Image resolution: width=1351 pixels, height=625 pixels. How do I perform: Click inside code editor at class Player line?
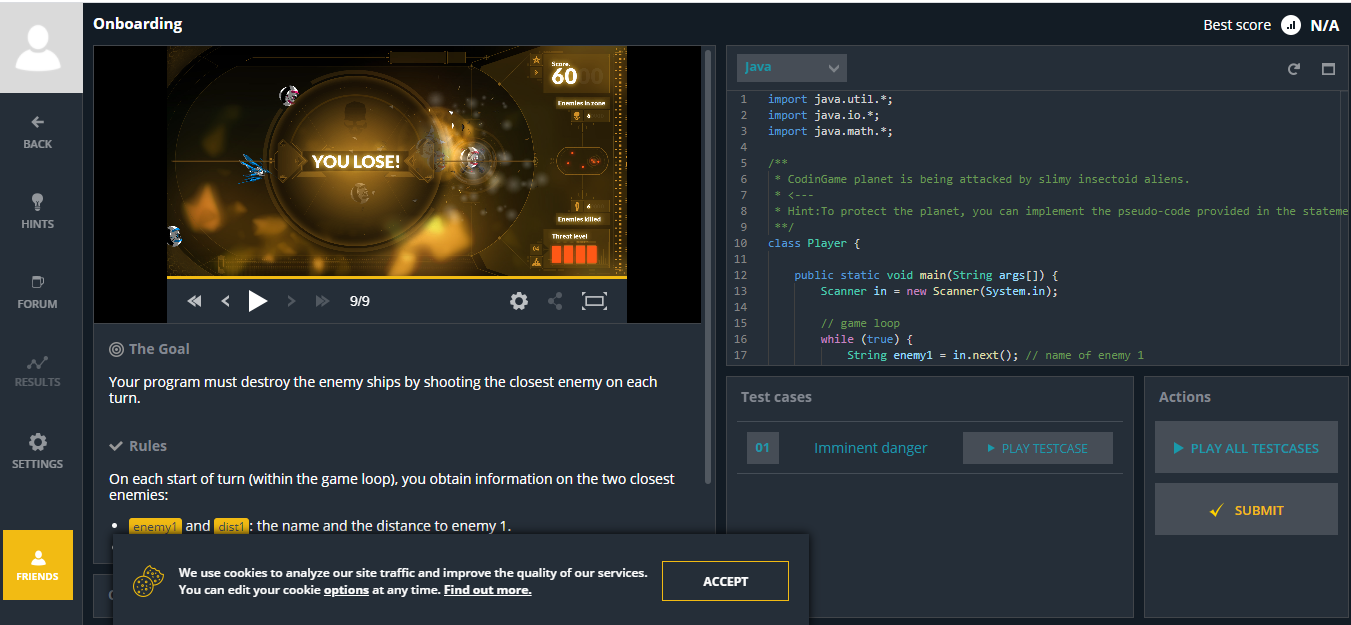pos(814,243)
